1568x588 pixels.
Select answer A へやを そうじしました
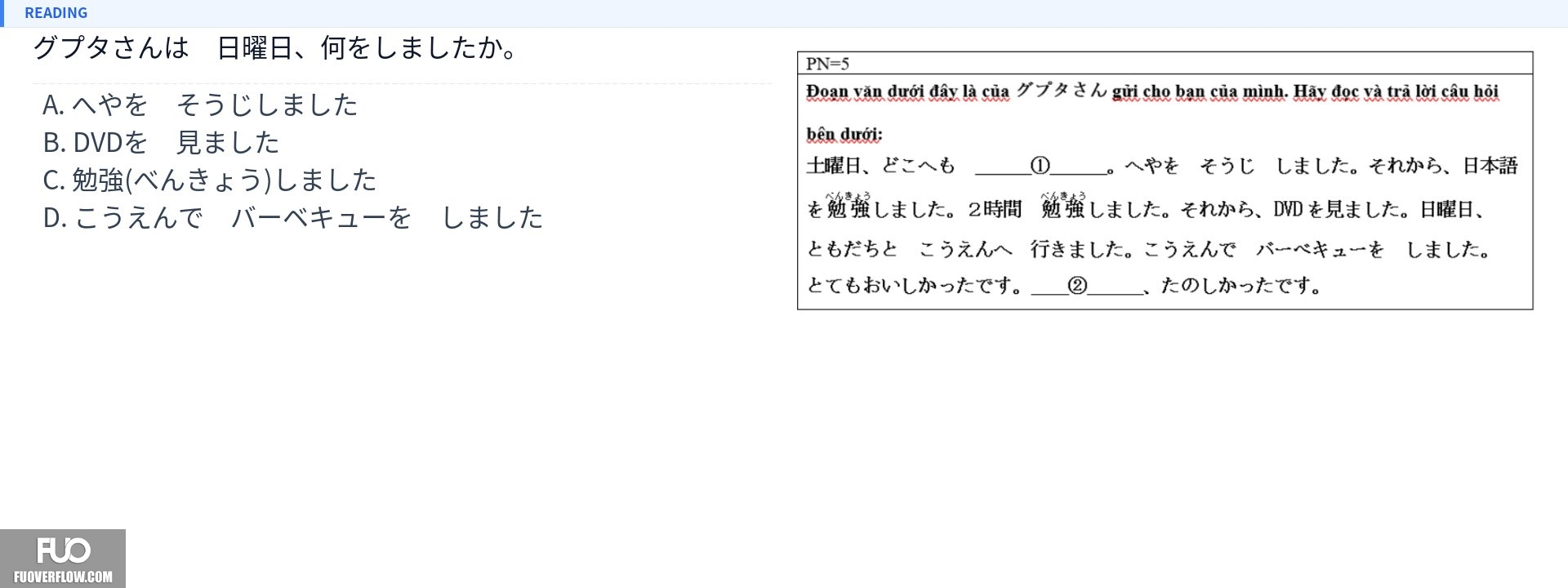click(x=200, y=105)
